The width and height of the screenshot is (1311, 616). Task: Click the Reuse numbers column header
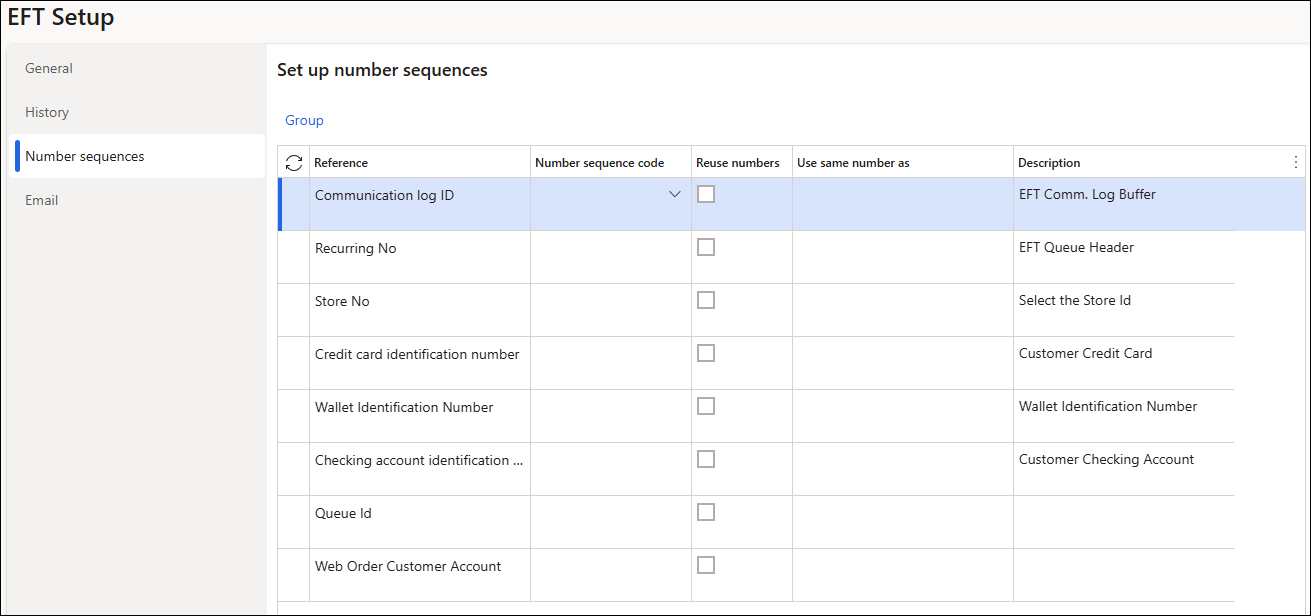(x=742, y=162)
